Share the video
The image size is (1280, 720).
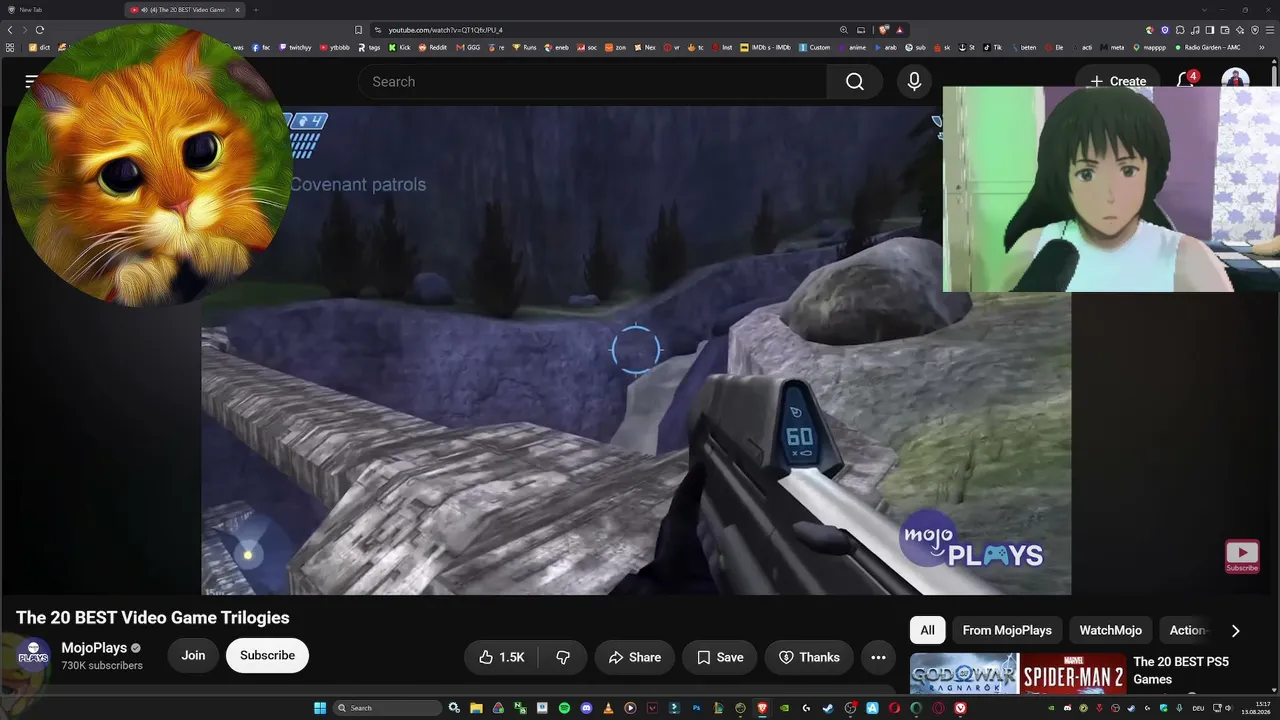tap(635, 657)
